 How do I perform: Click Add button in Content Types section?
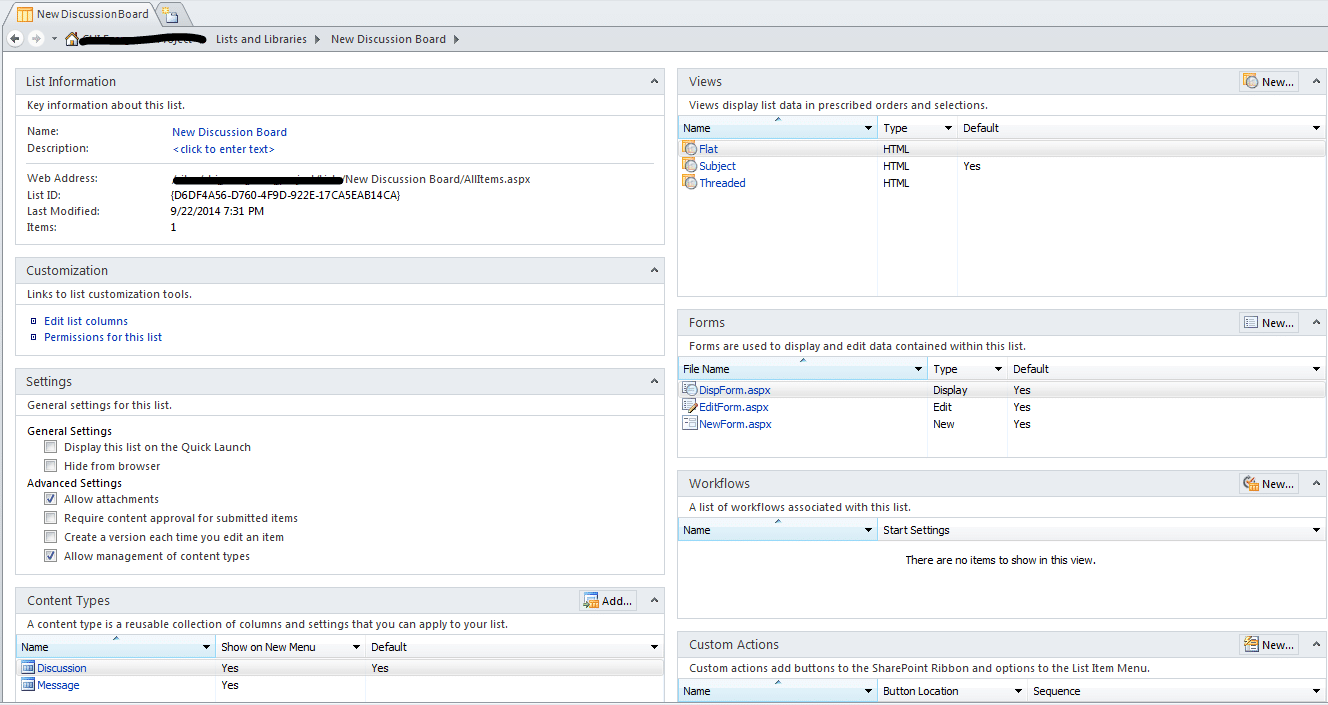pyautogui.click(x=608, y=601)
